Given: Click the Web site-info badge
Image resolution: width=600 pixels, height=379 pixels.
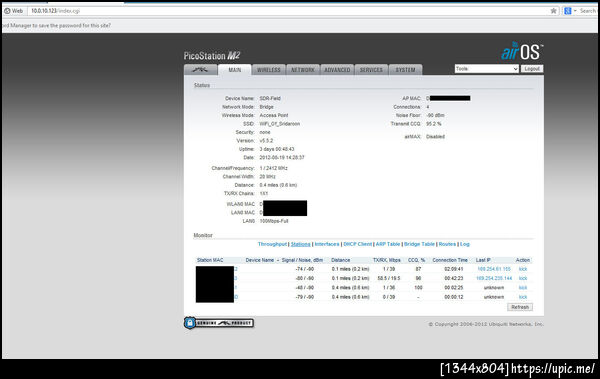Looking at the screenshot, I should (14, 11).
